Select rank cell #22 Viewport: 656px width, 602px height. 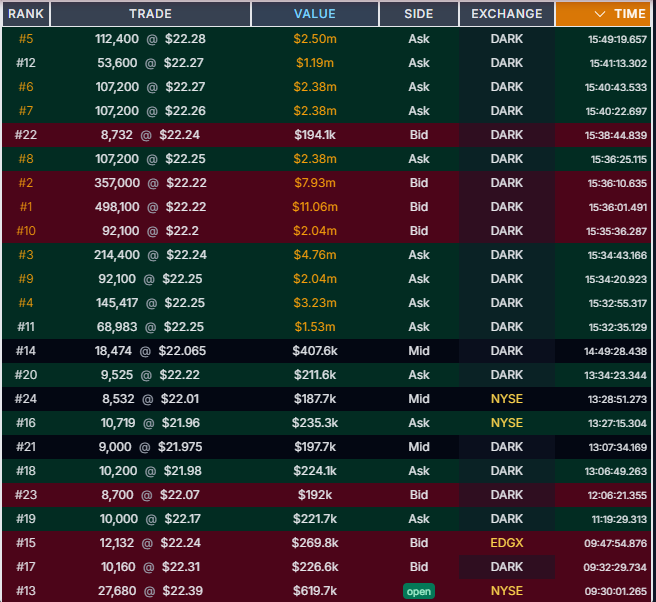(x=26, y=135)
